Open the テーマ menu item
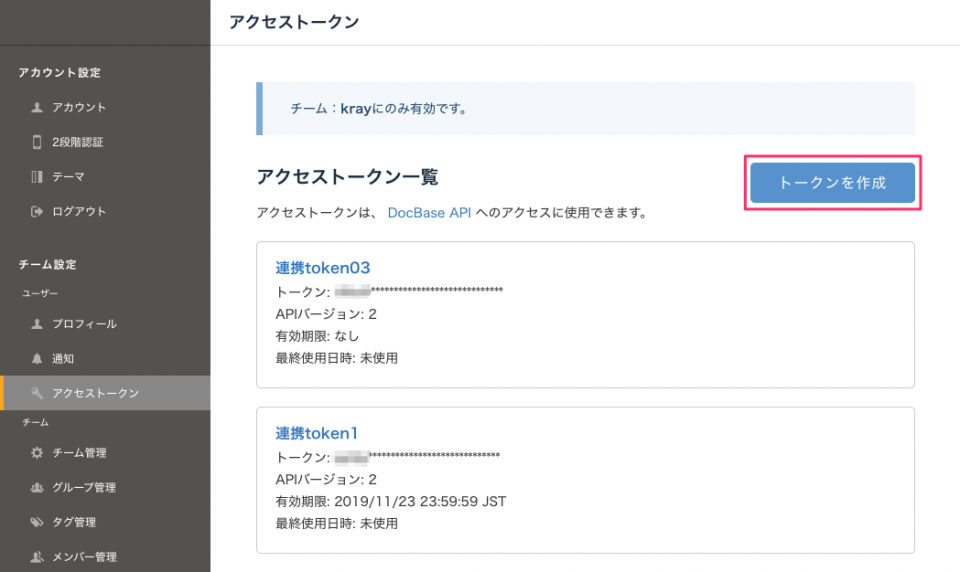 pyautogui.click(x=68, y=177)
